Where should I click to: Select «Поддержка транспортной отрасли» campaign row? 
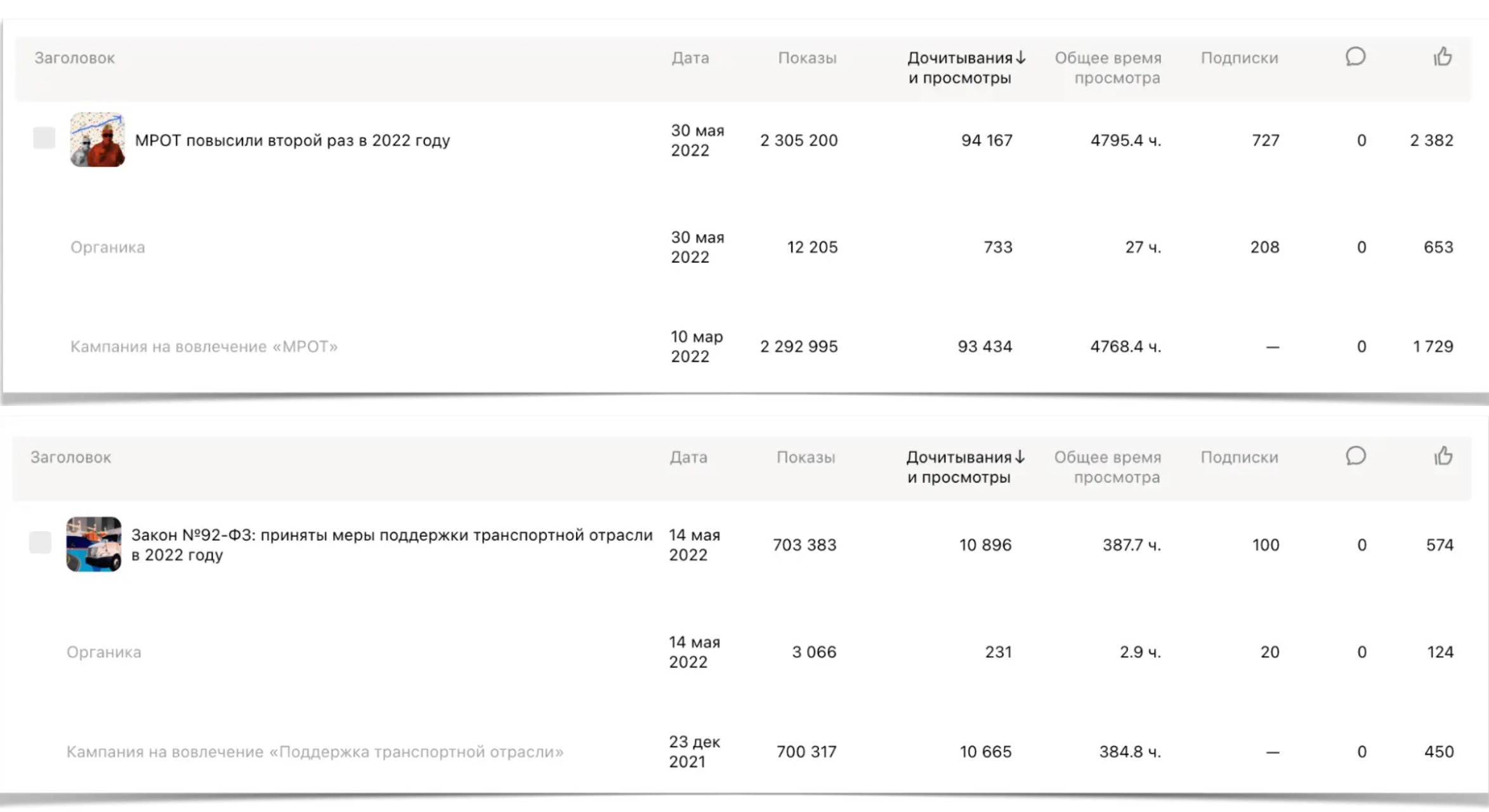click(x=315, y=752)
